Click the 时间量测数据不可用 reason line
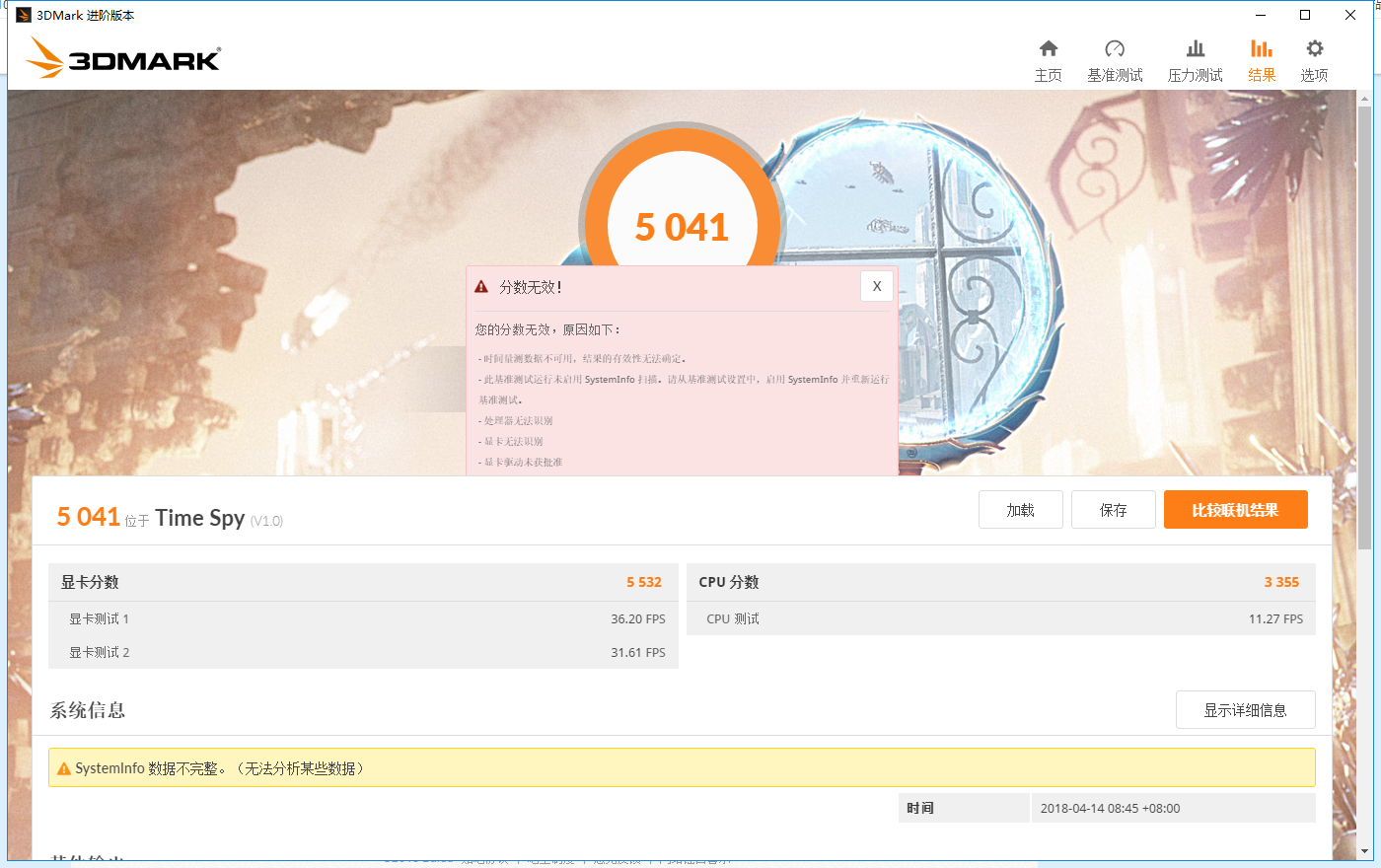This screenshot has height=868, width=1381. [x=582, y=358]
